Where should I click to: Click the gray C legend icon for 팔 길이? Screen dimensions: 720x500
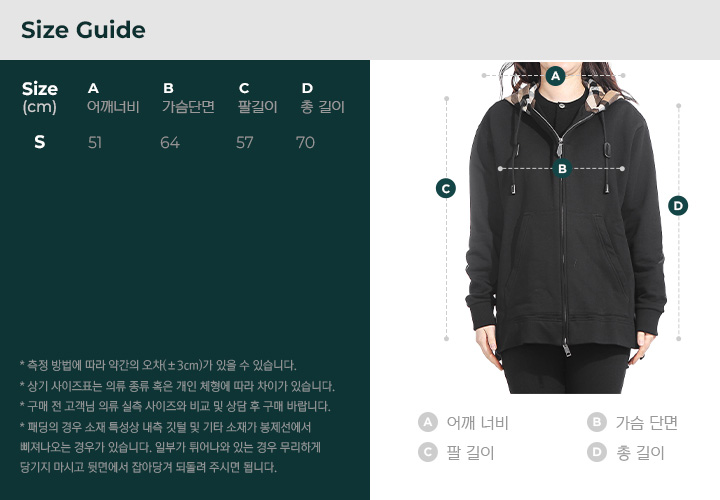tap(428, 452)
